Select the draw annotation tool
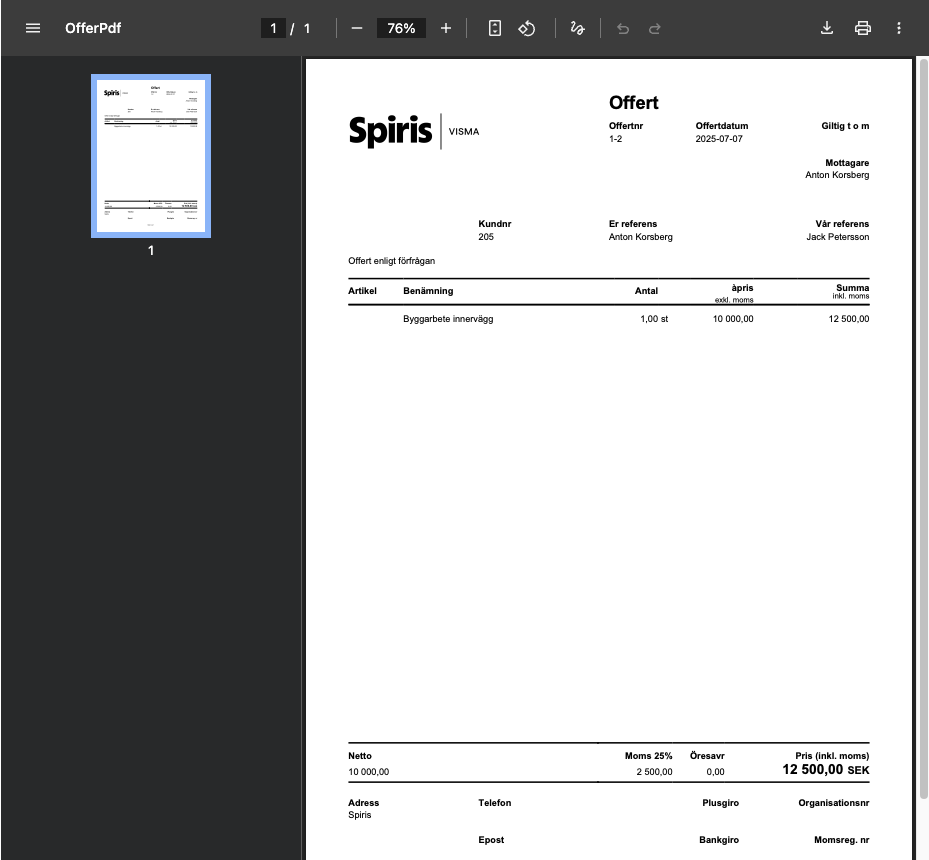 (x=577, y=28)
